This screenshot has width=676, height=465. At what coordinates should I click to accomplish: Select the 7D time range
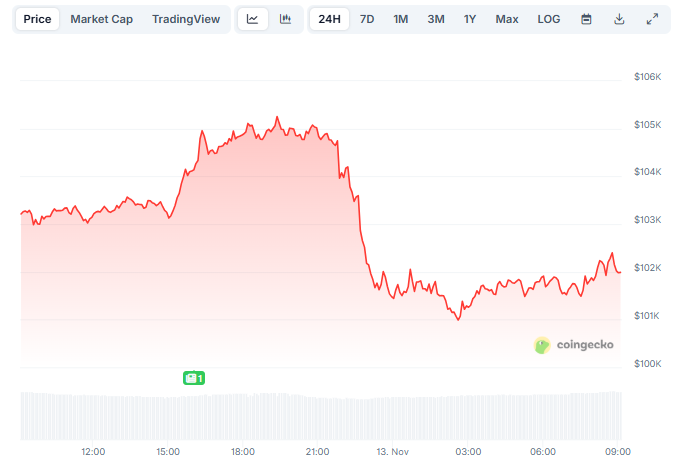[x=367, y=19]
